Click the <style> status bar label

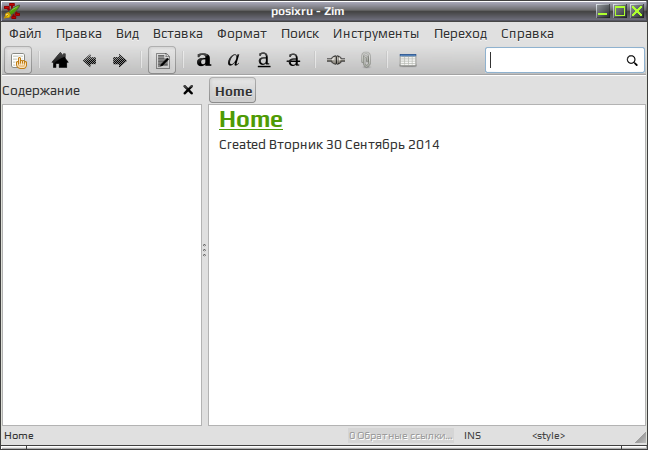coord(548,436)
